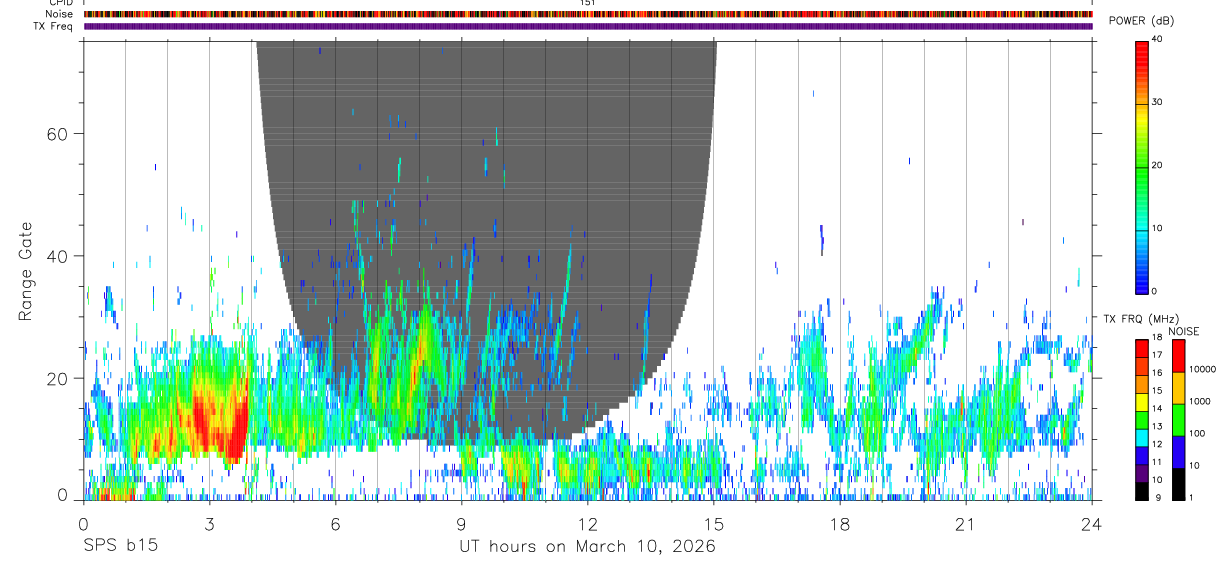Pick the red top segment of NOISE legend

coord(1177,356)
